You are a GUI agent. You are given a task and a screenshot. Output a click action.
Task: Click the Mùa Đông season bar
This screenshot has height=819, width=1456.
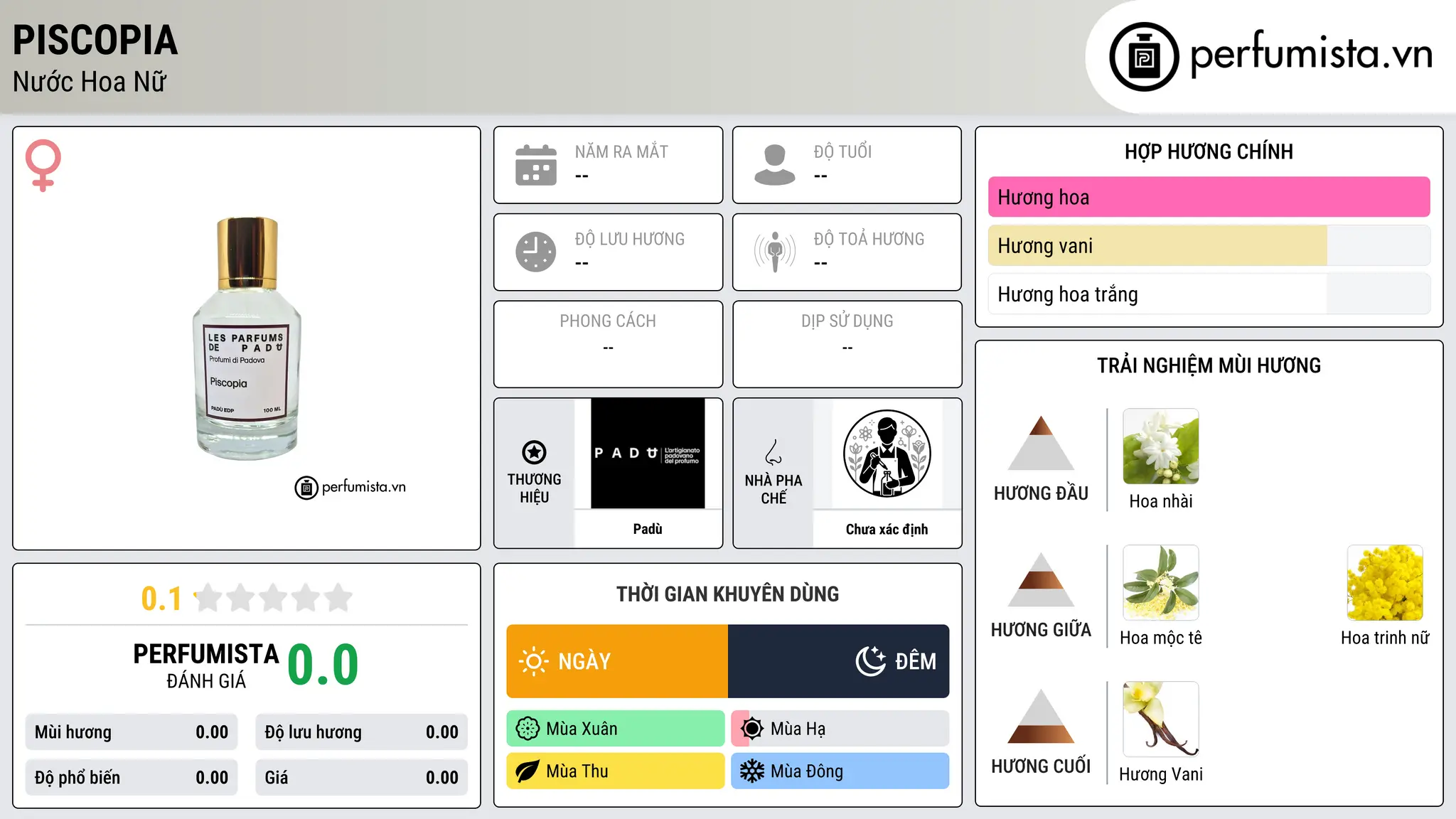pos(840,771)
